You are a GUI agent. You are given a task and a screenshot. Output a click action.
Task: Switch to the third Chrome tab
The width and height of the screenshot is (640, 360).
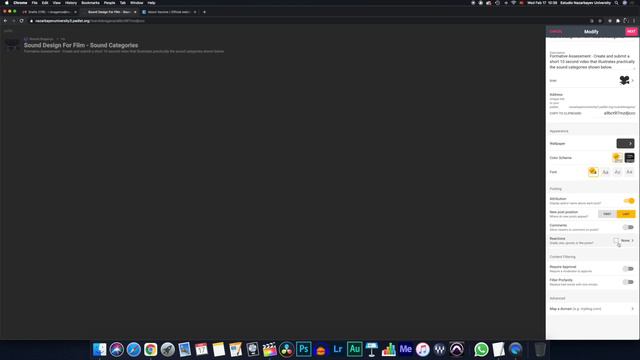coord(168,12)
